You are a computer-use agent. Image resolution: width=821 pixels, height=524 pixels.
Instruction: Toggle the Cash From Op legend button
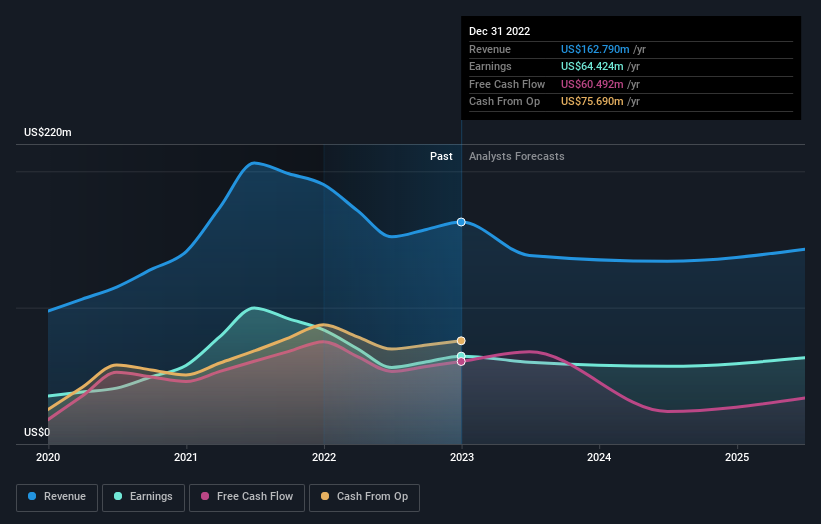point(364,497)
